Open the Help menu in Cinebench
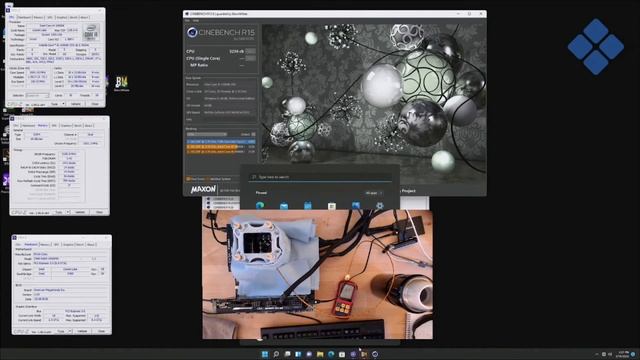The height and width of the screenshot is (360, 640). click(196, 20)
